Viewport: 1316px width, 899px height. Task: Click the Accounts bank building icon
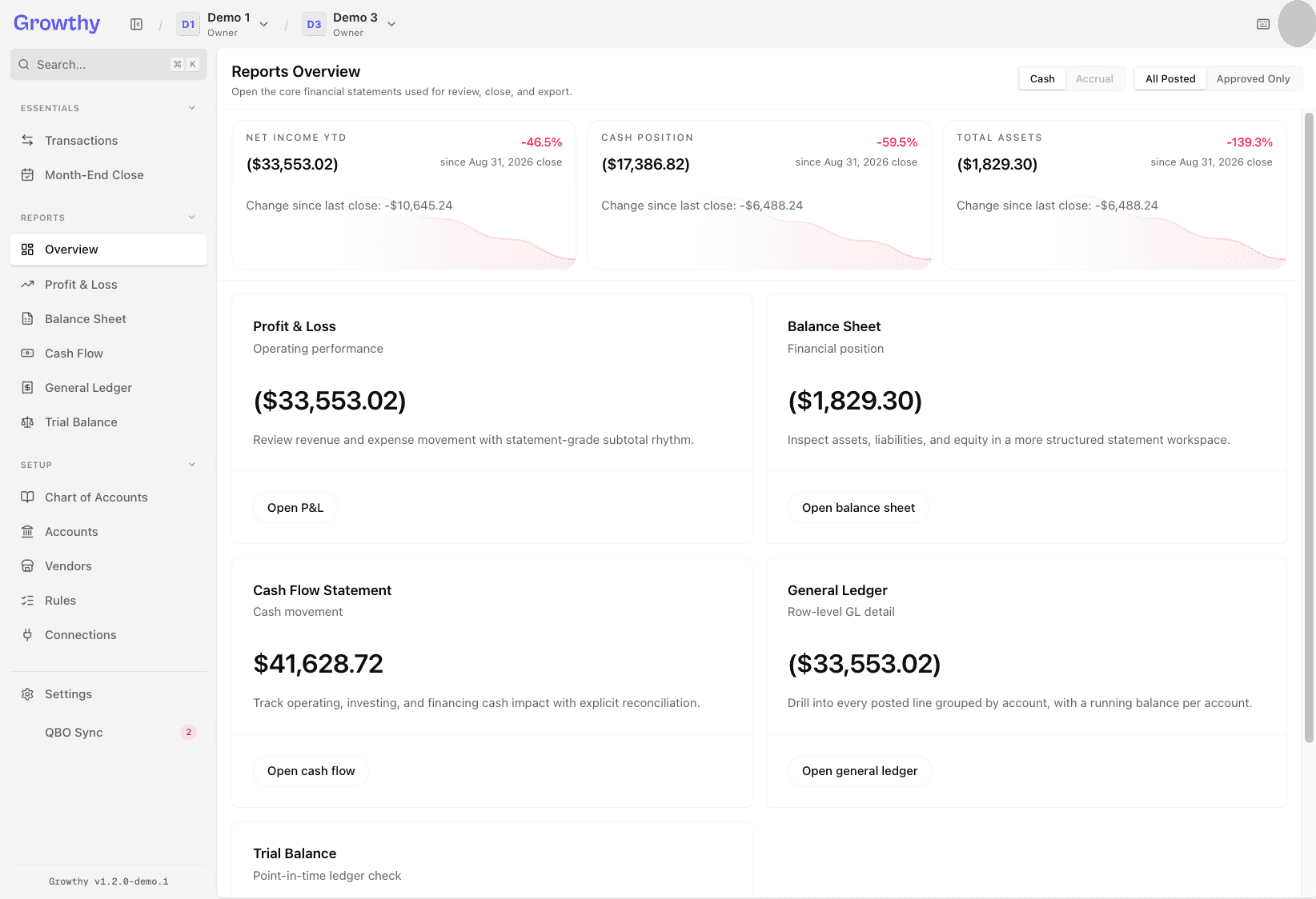pyautogui.click(x=28, y=532)
